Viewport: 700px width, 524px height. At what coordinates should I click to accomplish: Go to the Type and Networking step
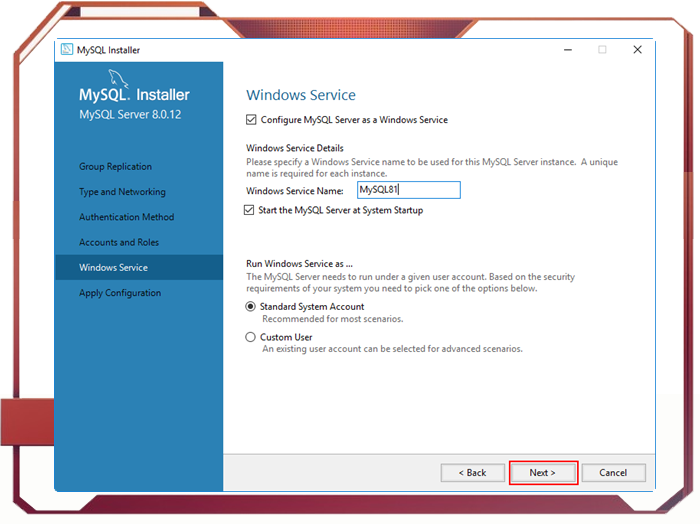pos(122,192)
